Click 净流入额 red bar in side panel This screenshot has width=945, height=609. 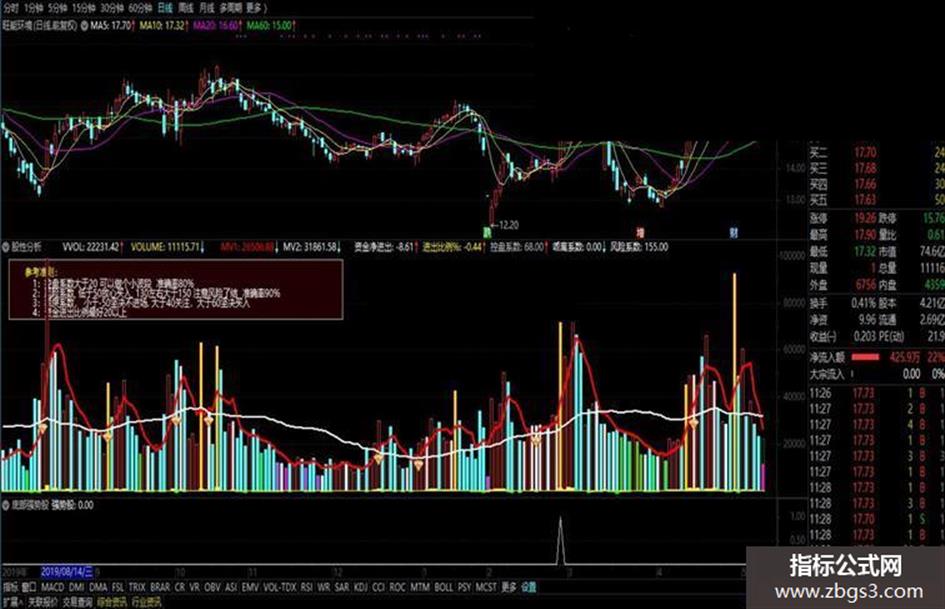[x=865, y=357]
